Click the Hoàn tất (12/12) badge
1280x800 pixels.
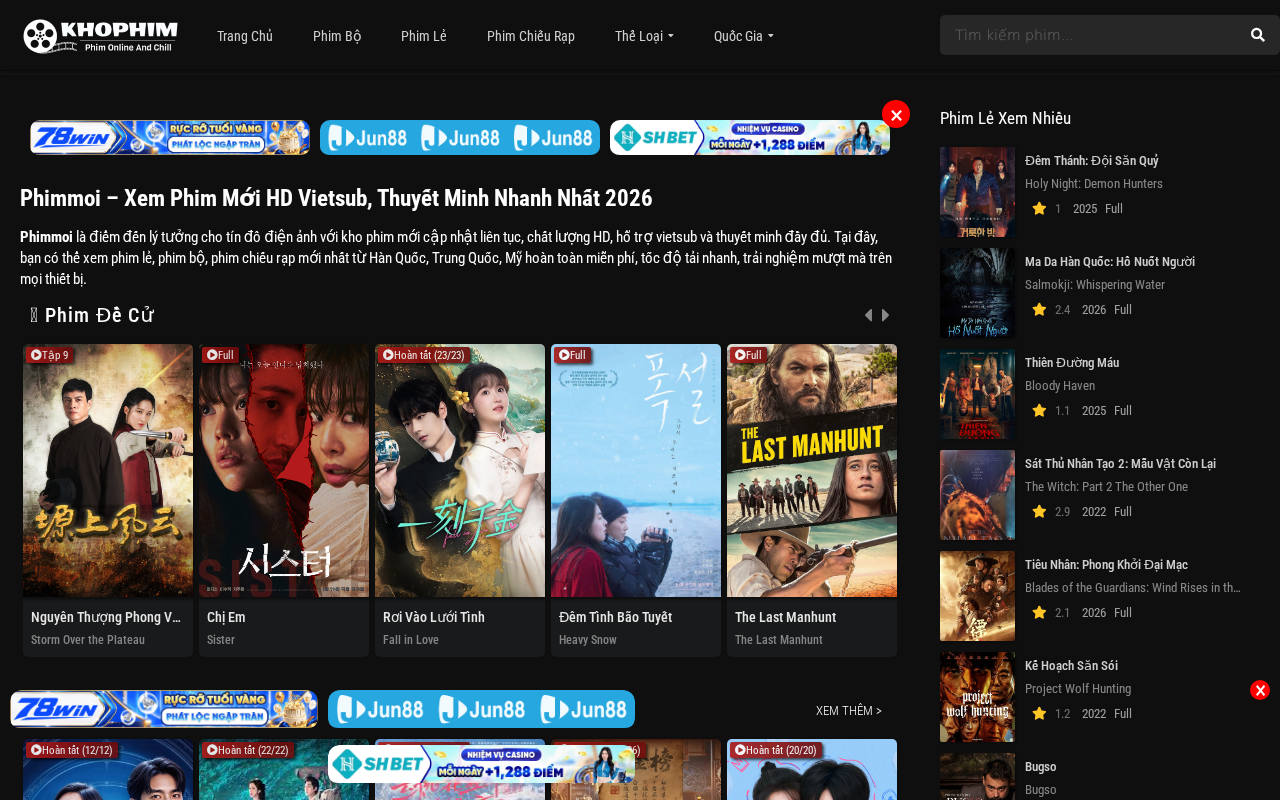pos(72,750)
